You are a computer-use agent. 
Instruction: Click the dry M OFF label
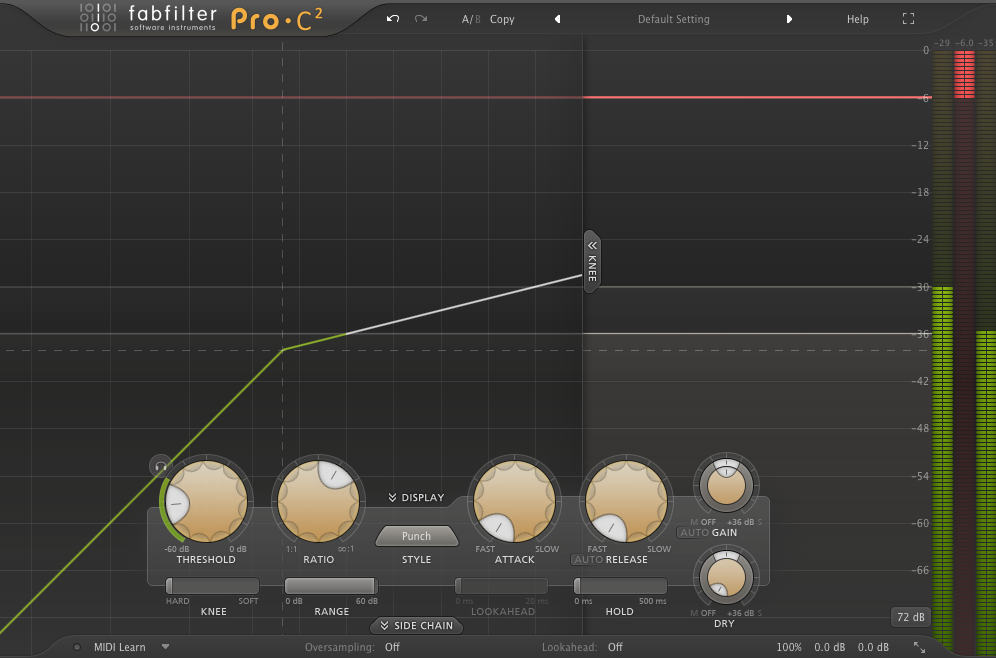pyautogui.click(x=703, y=613)
